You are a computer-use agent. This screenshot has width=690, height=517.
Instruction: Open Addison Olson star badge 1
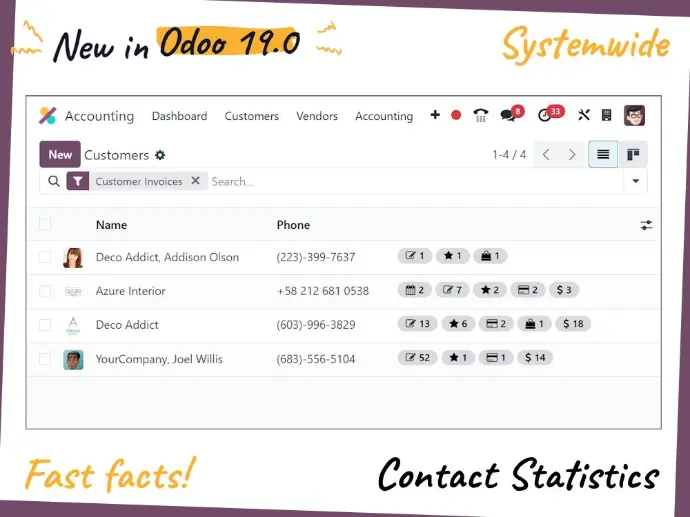pos(452,256)
